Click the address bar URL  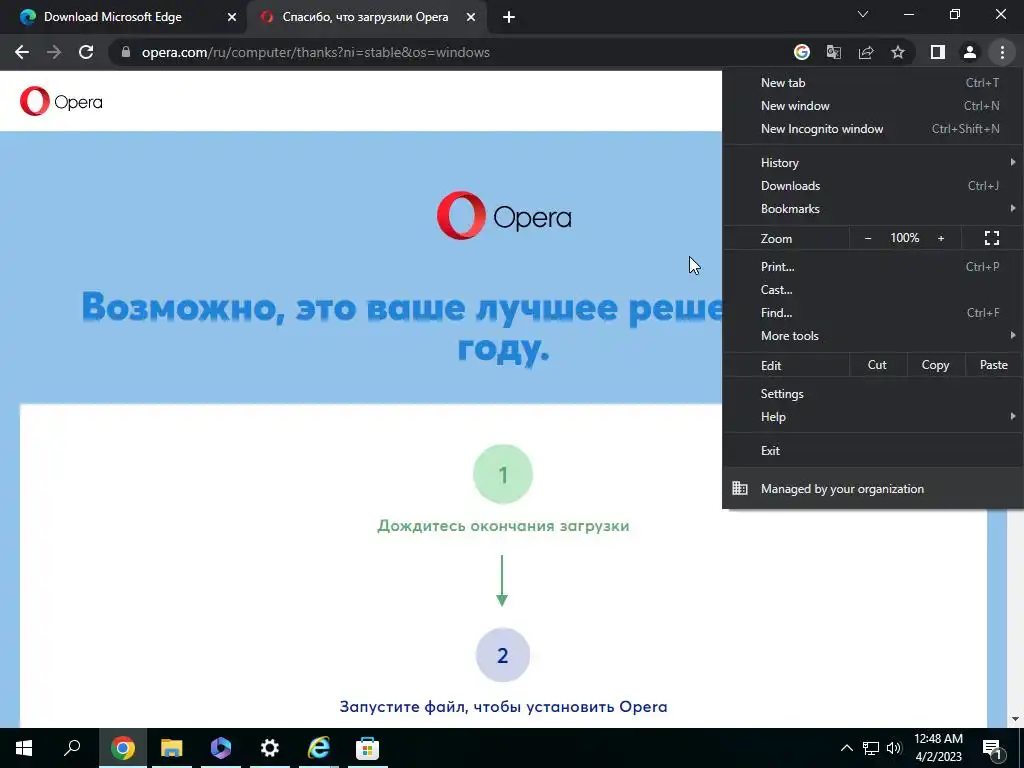tap(315, 52)
